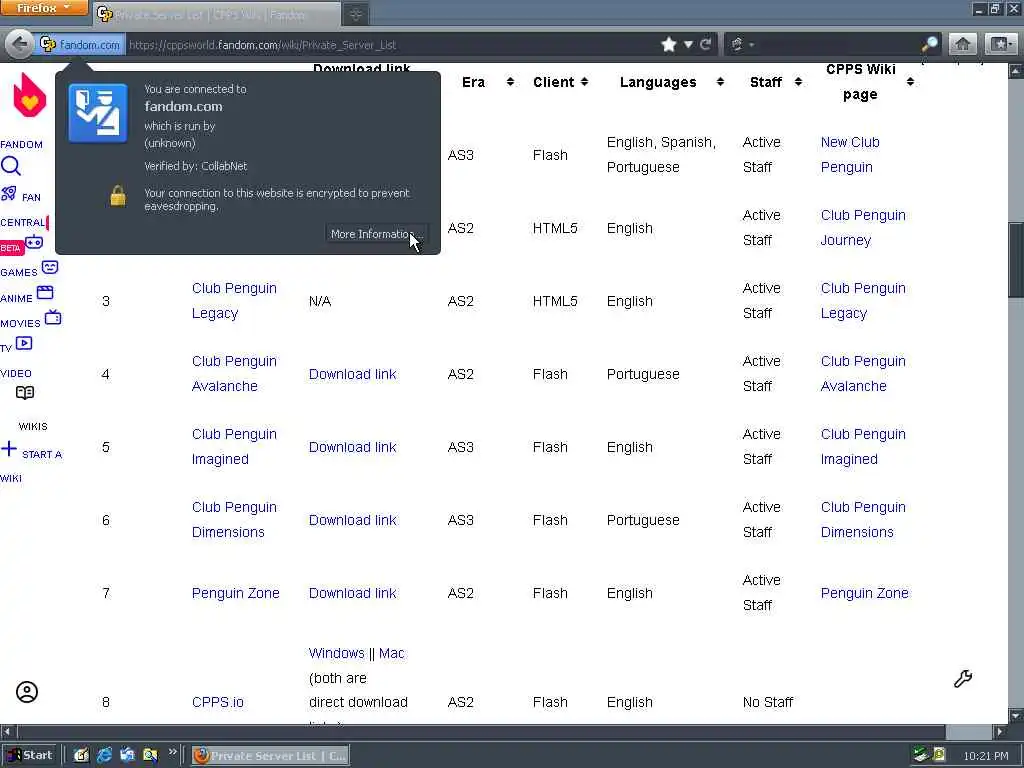The width and height of the screenshot is (1024, 768).
Task: Expand the quick launch overflow chevron
Action: [x=172, y=752]
